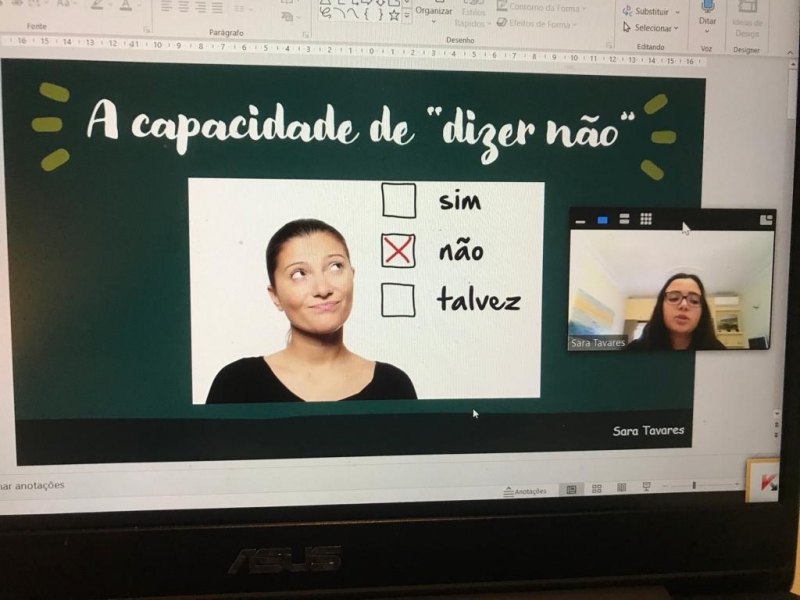Expand the shapes gallery more arrow
Image resolution: width=800 pixels, height=600 pixels.
(407, 16)
